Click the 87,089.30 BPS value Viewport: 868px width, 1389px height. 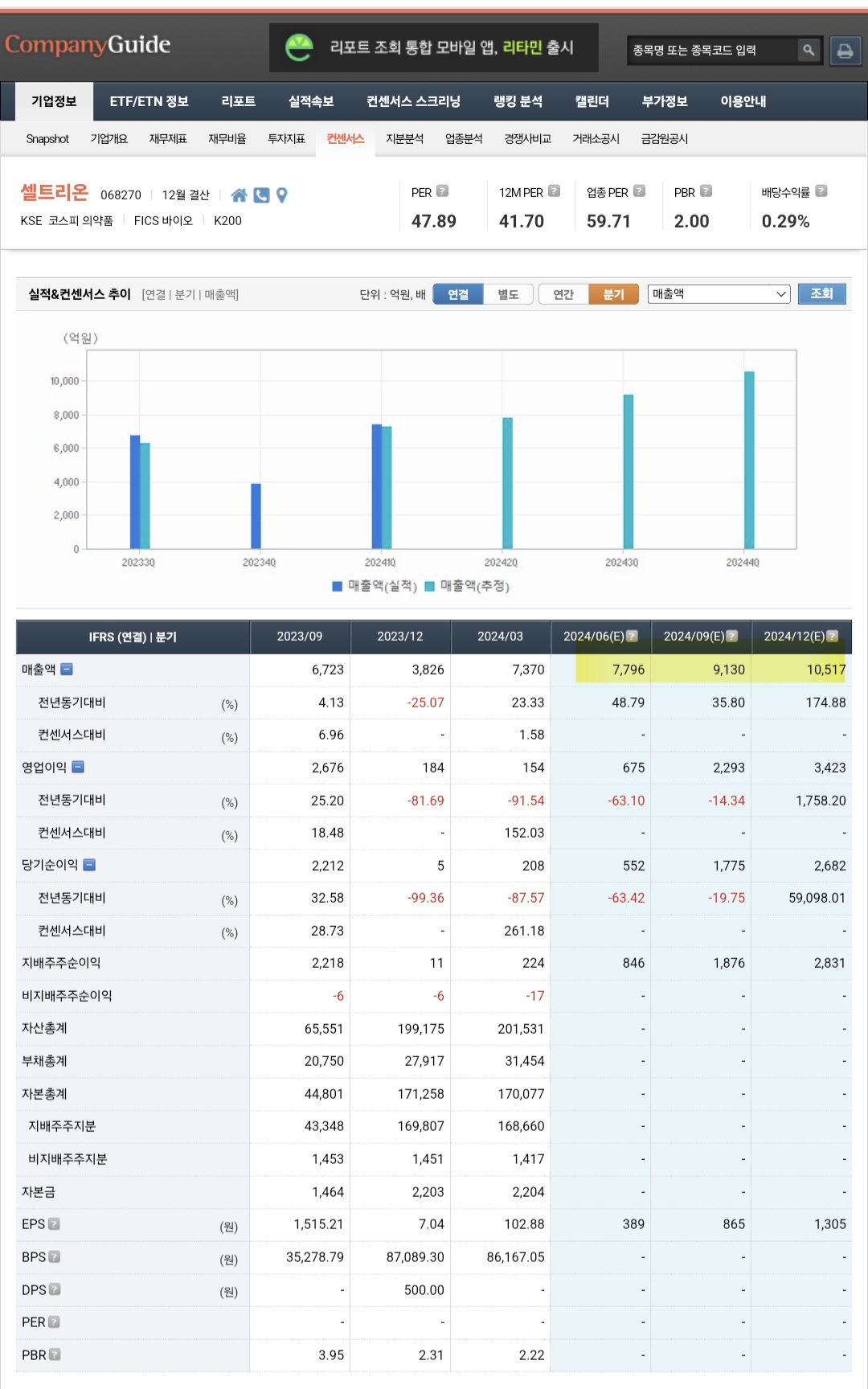(415, 1257)
